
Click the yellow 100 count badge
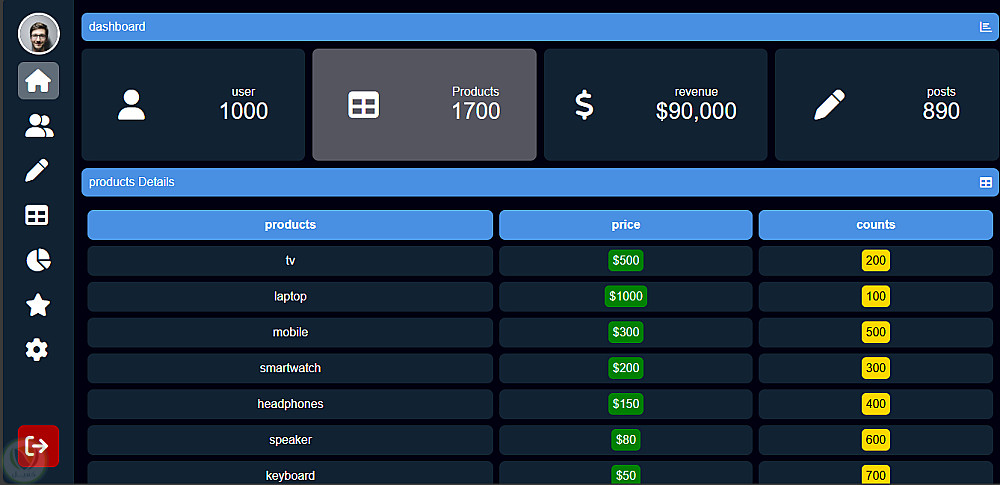[x=876, y=296]
